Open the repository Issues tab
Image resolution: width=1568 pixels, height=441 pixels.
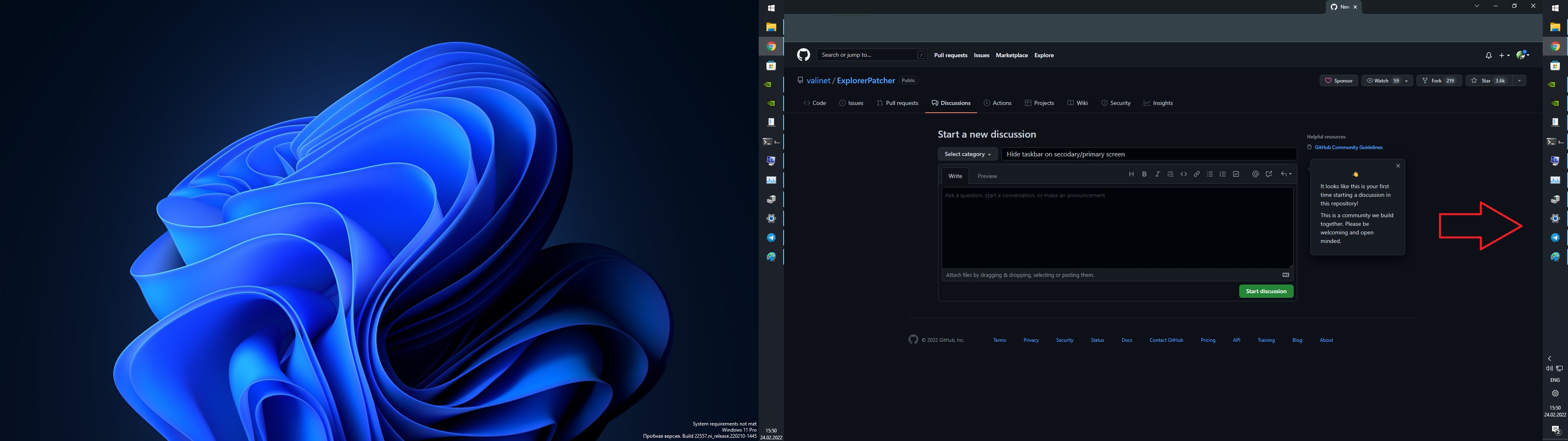pyautogui.click(x=851, y=103)
